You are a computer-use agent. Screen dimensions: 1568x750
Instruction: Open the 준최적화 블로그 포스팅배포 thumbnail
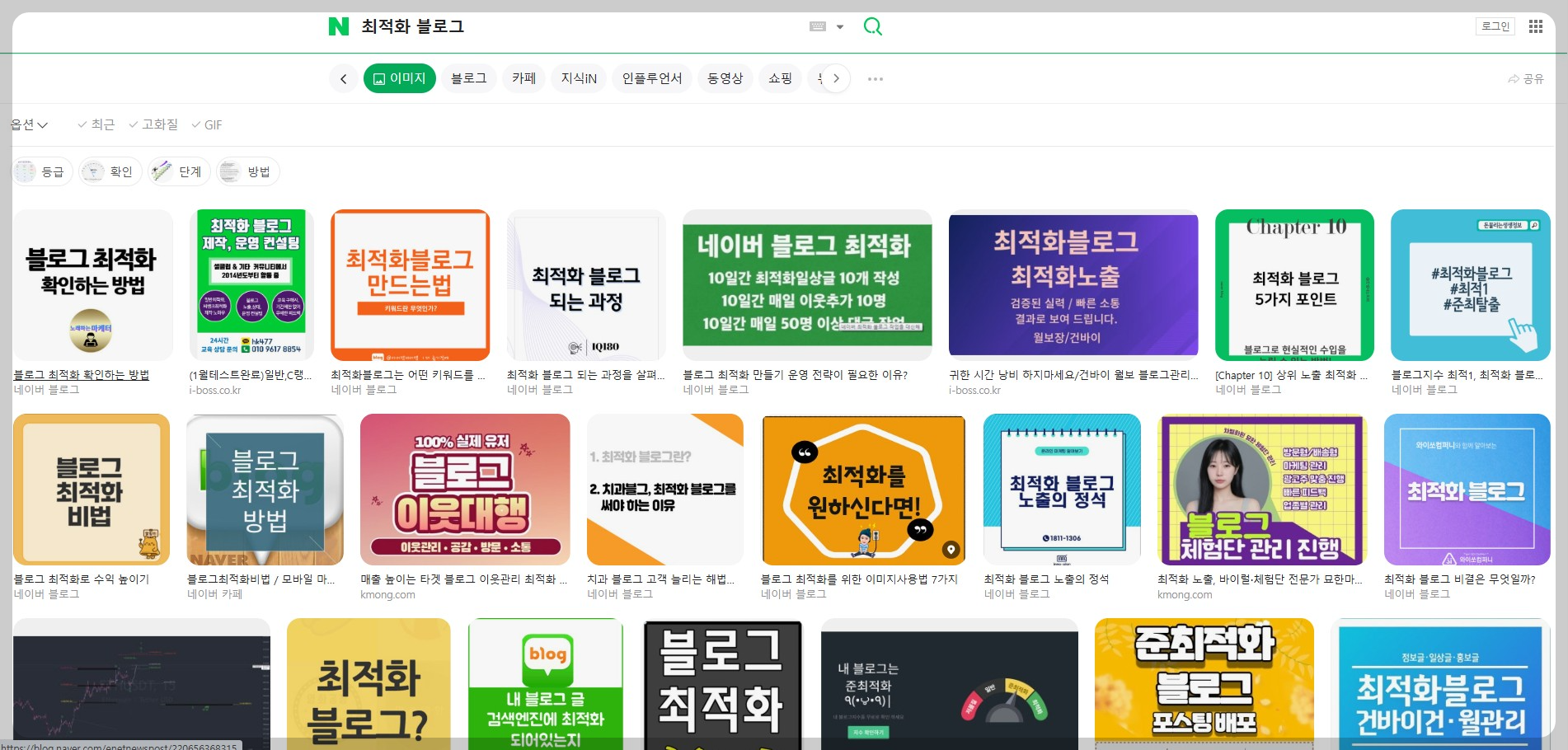click(1204, 684)
